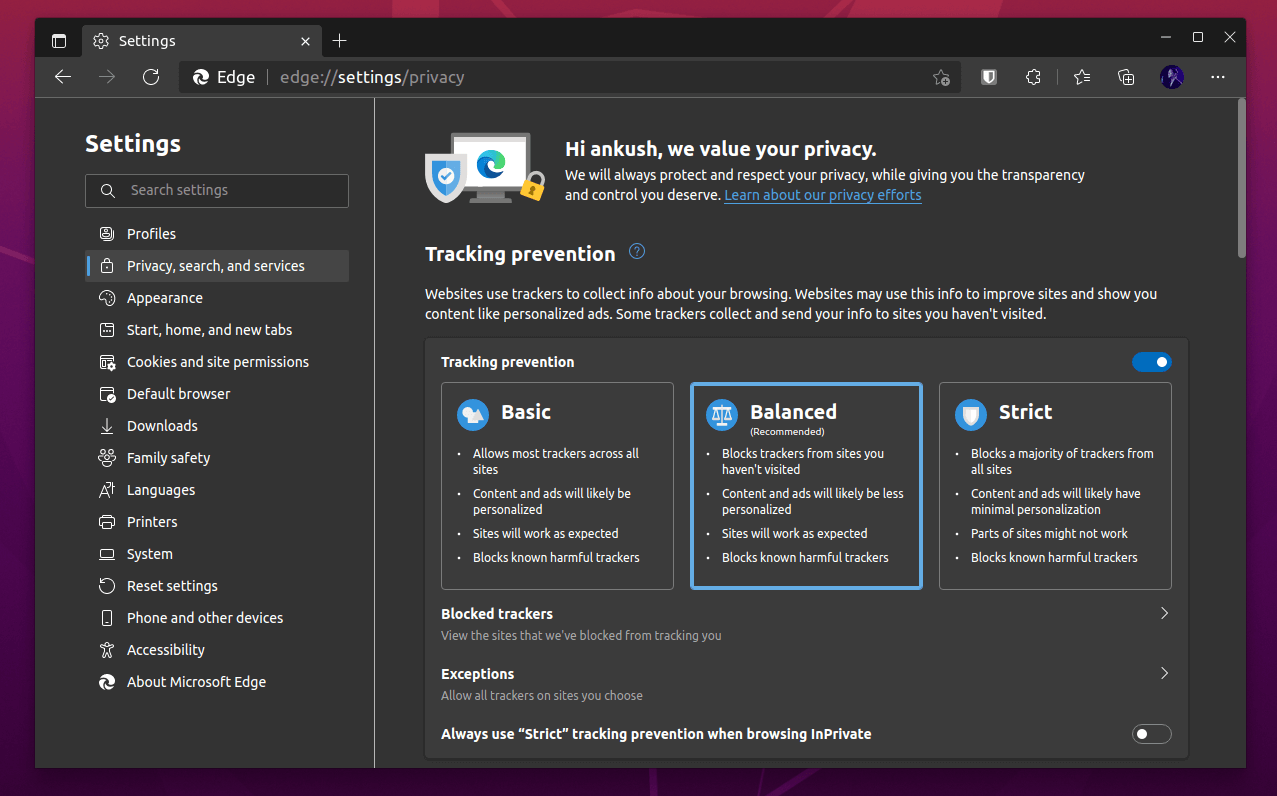Click the browser refresh icon
Image resolution: width=1277 pixels, height=796 pixels.
click(151, 77)
